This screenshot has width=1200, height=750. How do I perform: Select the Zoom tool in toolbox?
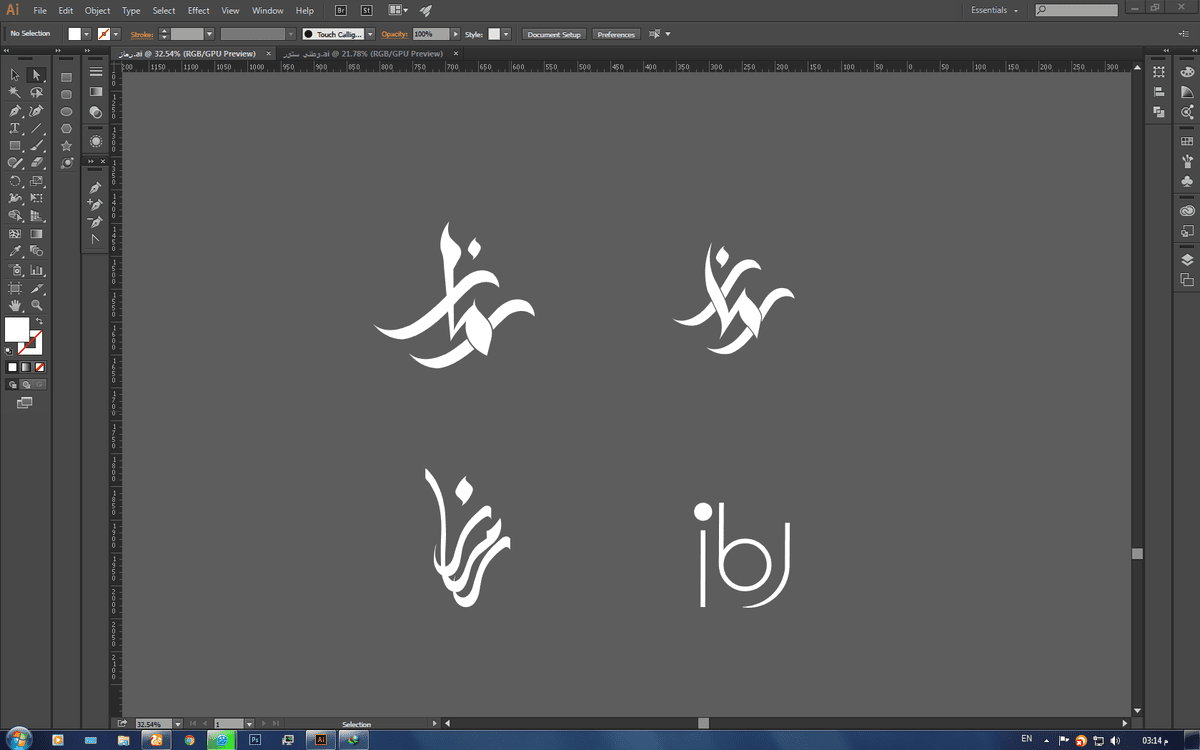(x=37, y=305)
